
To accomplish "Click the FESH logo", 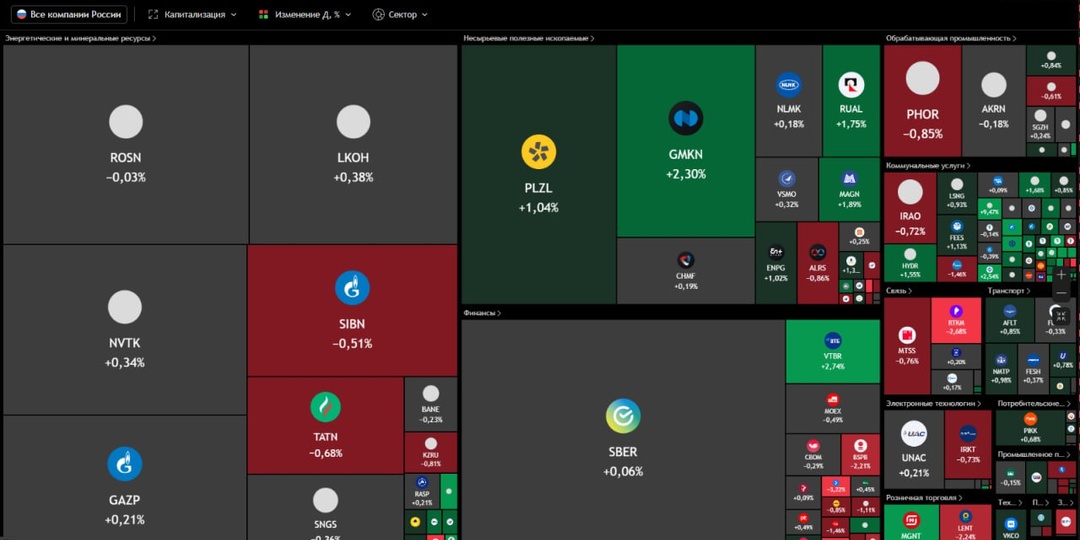I will pos(1033,360).
